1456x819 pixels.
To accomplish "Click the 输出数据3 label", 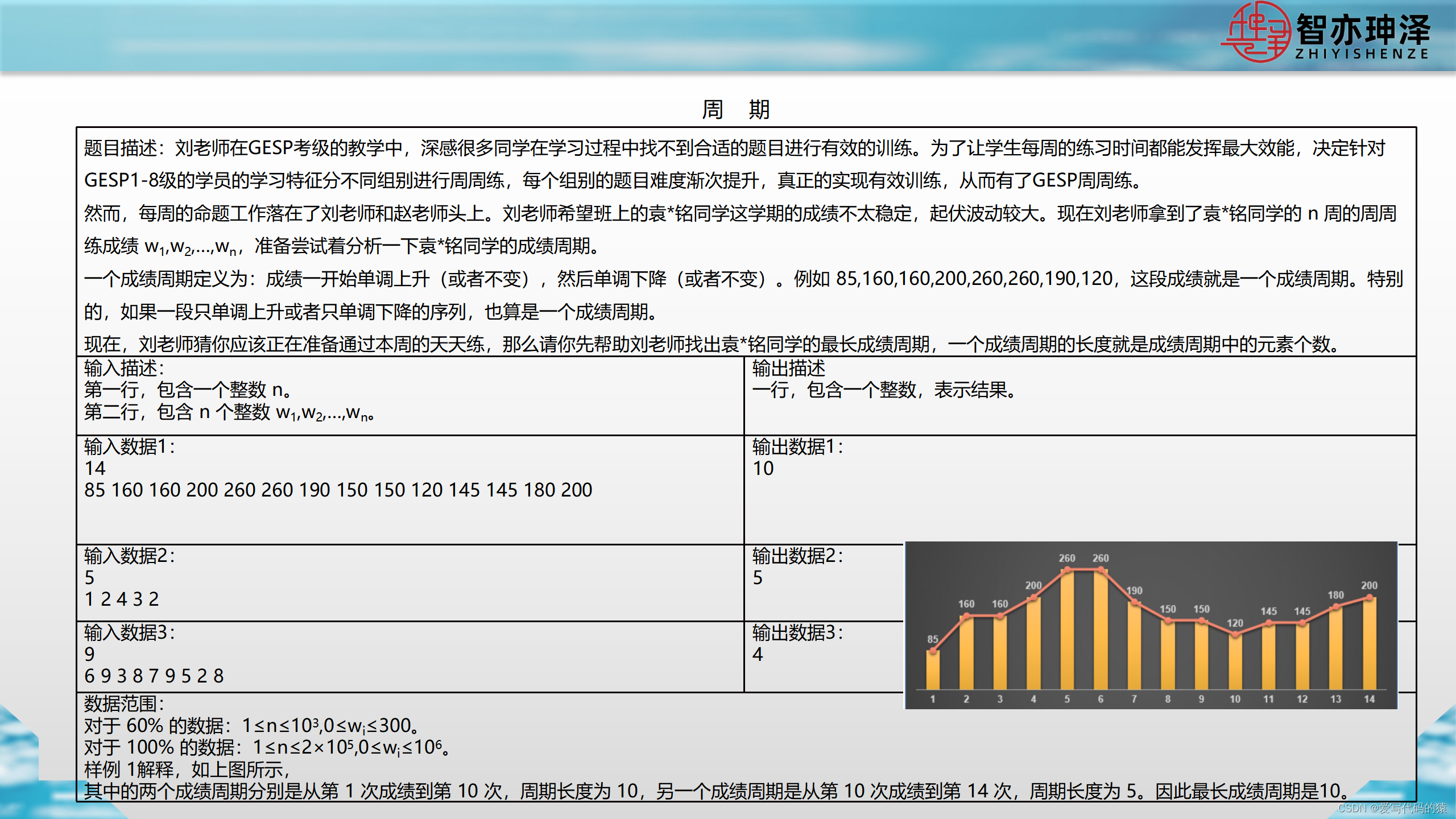I will 797,632.
